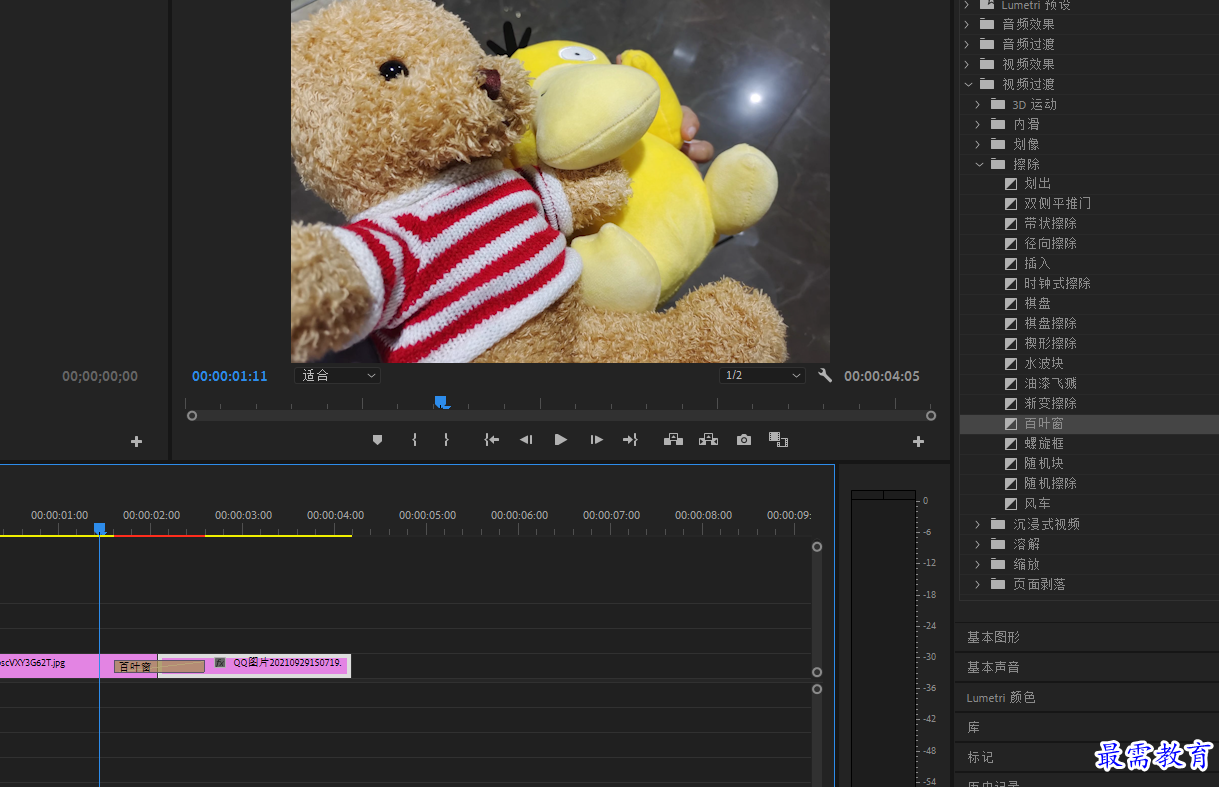
Task: Click the right handle of monitor zoom bar
Action: (x=931, y=416)
